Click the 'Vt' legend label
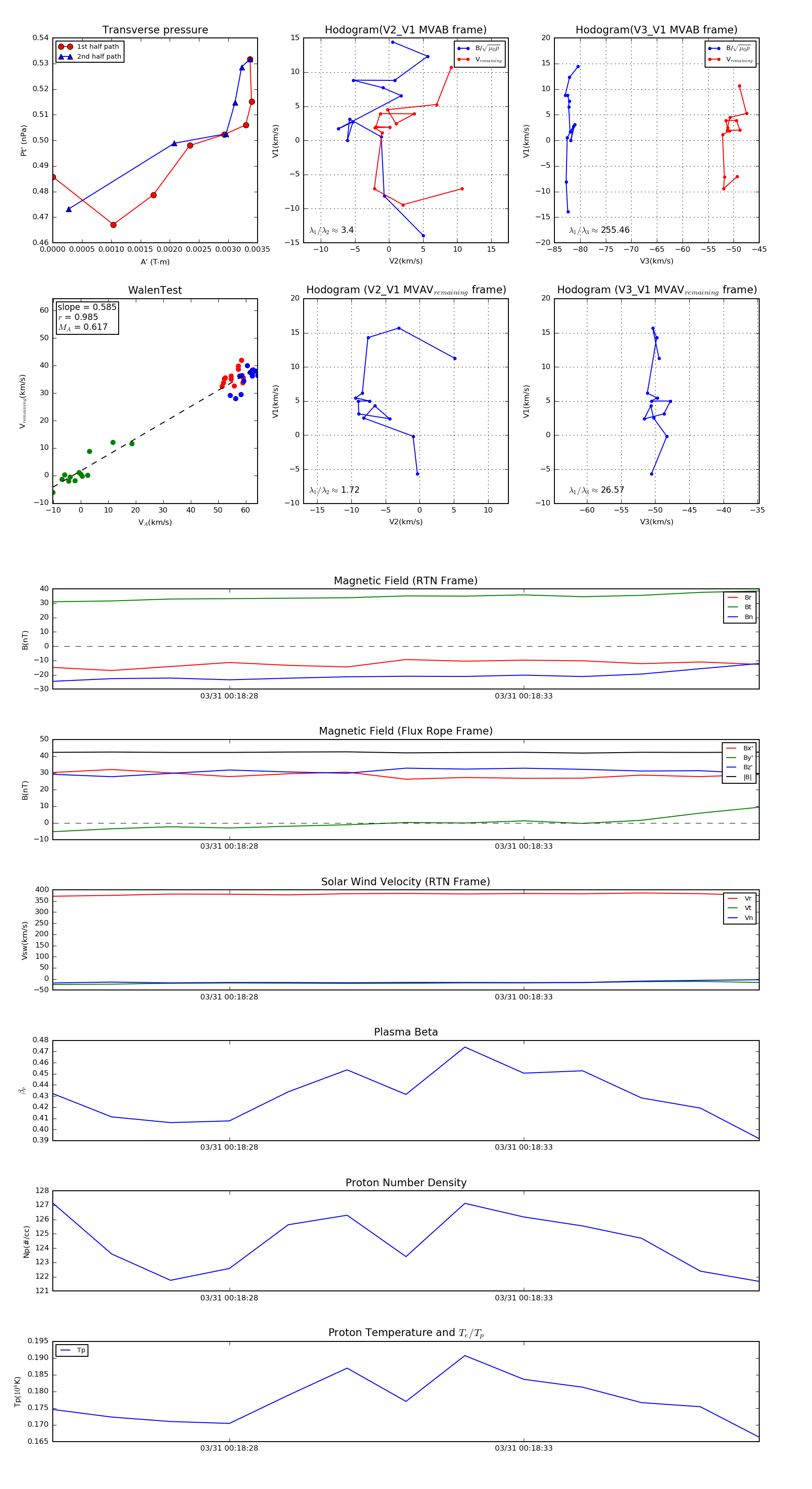This screenshot has width=812, height=1489. pyautogui.click(x=748, y=908)
